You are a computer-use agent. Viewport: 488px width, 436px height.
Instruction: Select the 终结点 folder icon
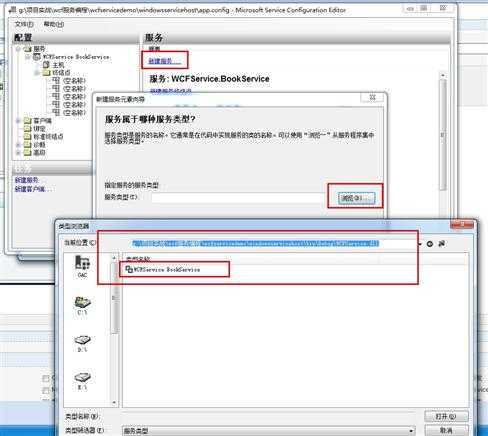click(47, 72)
